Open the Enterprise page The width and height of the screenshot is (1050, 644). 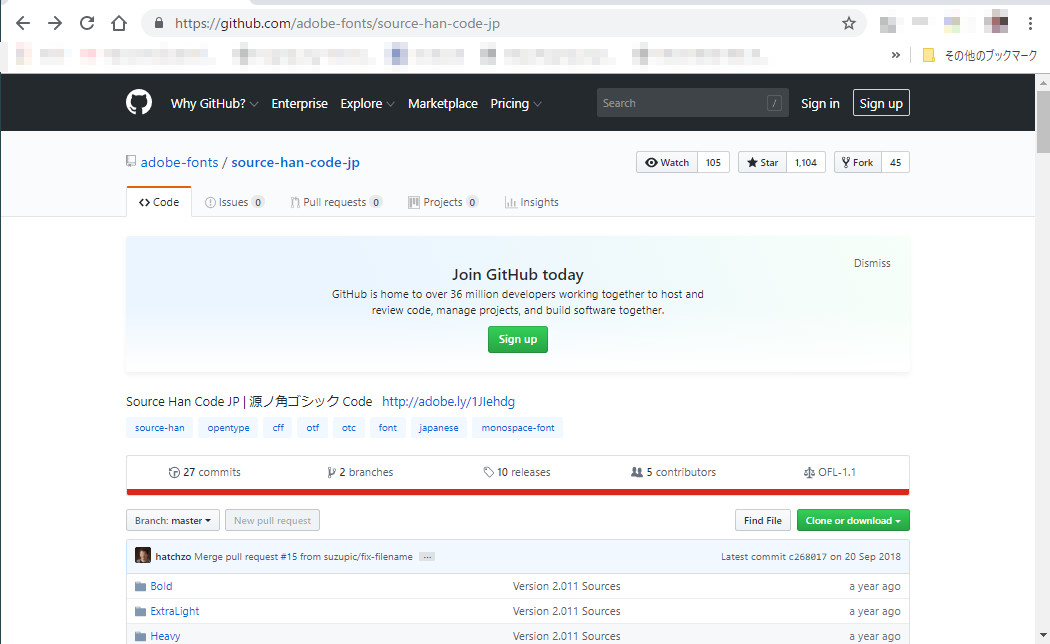299,104
